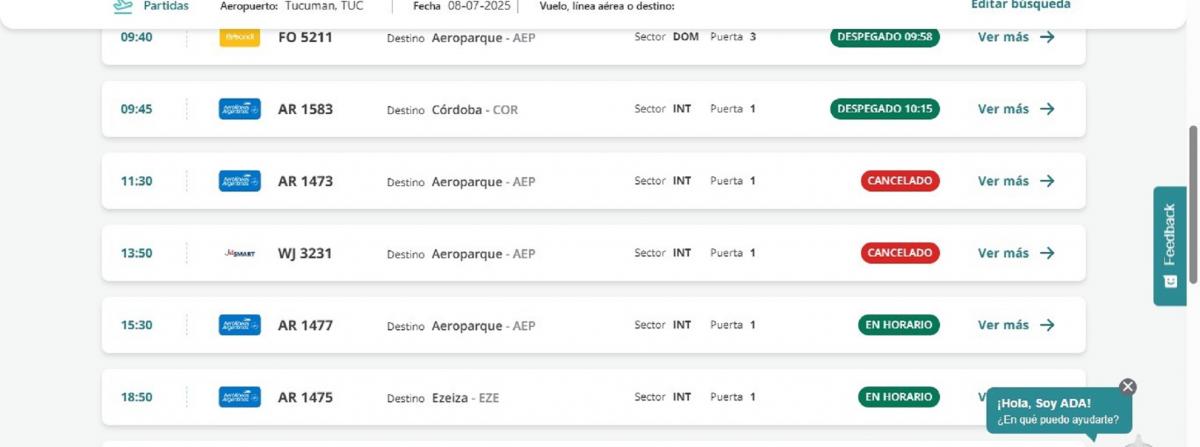Expand Ver más details for AR 1583

coord(1015,109)
